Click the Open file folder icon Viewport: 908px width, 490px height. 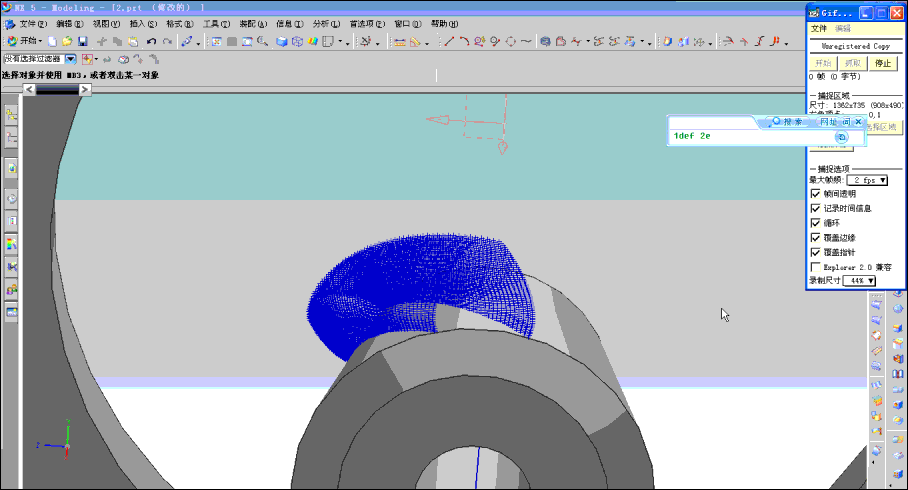(67, 41)
